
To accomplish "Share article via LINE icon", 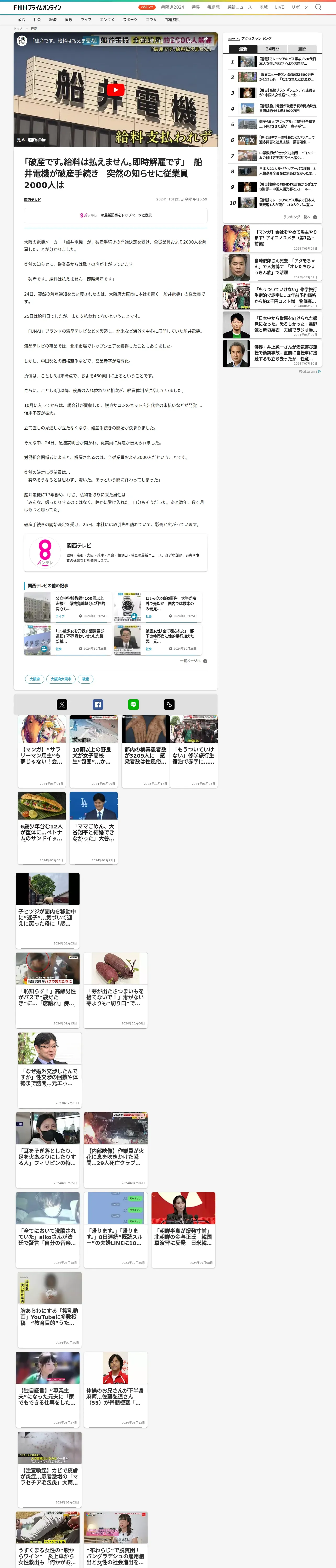I will 133,704.
